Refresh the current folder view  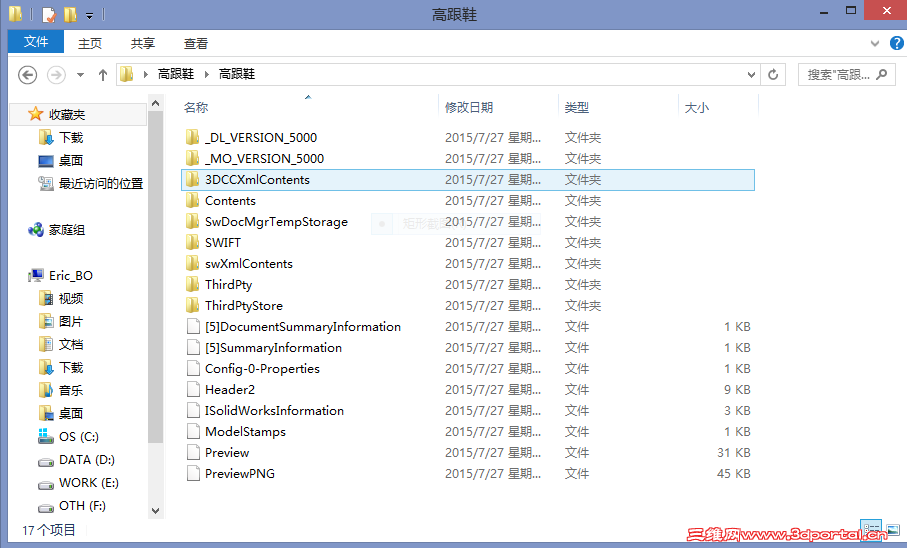tap(773, 75)
